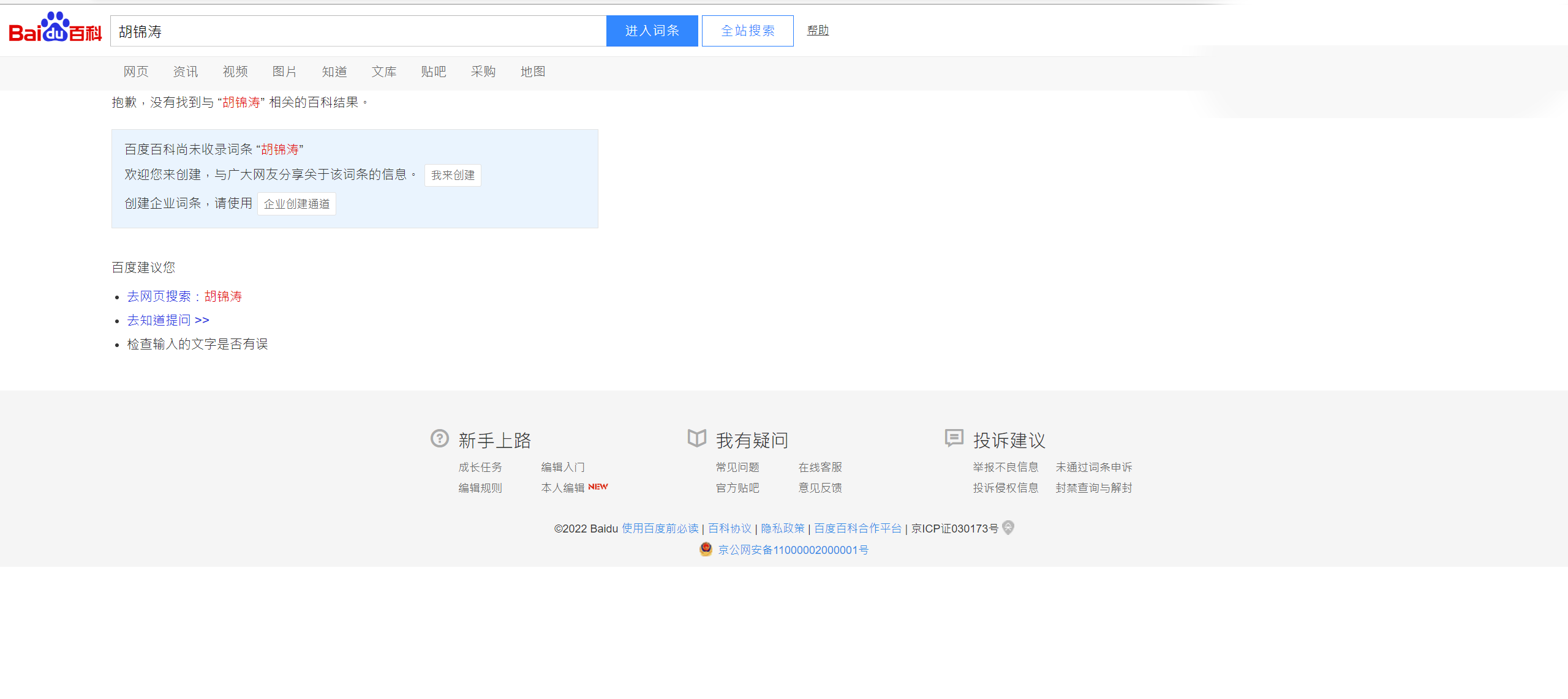Open the 百度百科合作平台 link

[x=858, y=529]
